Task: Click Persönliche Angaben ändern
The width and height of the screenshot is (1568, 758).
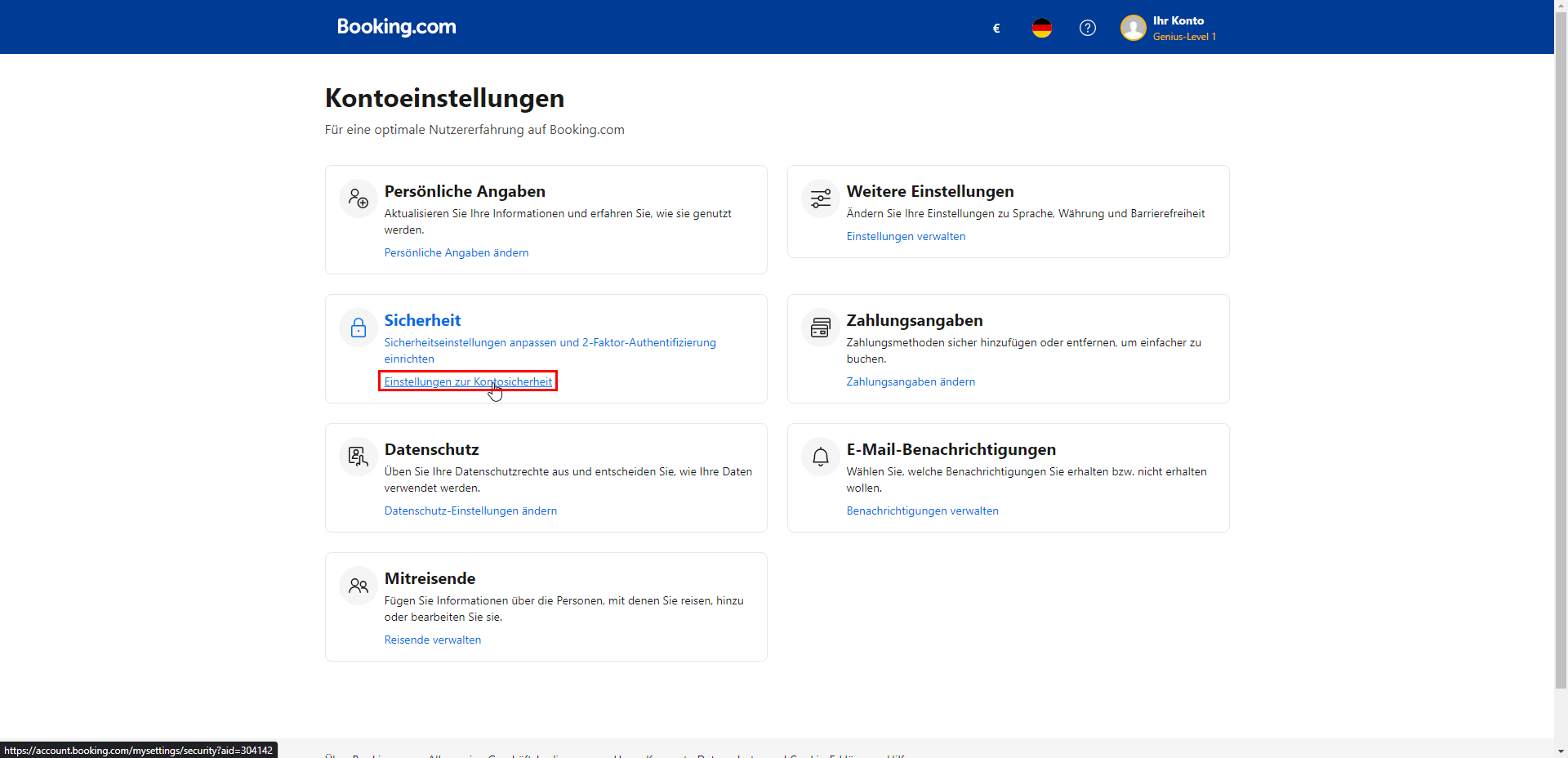Action: point(456,252)
